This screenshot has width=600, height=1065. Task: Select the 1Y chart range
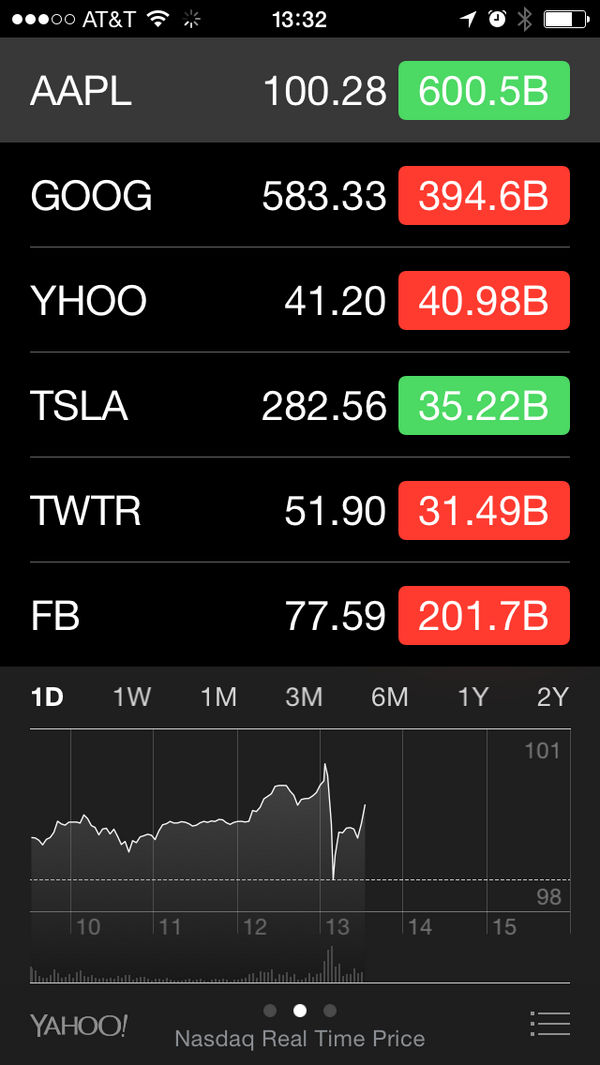[473, 697]
